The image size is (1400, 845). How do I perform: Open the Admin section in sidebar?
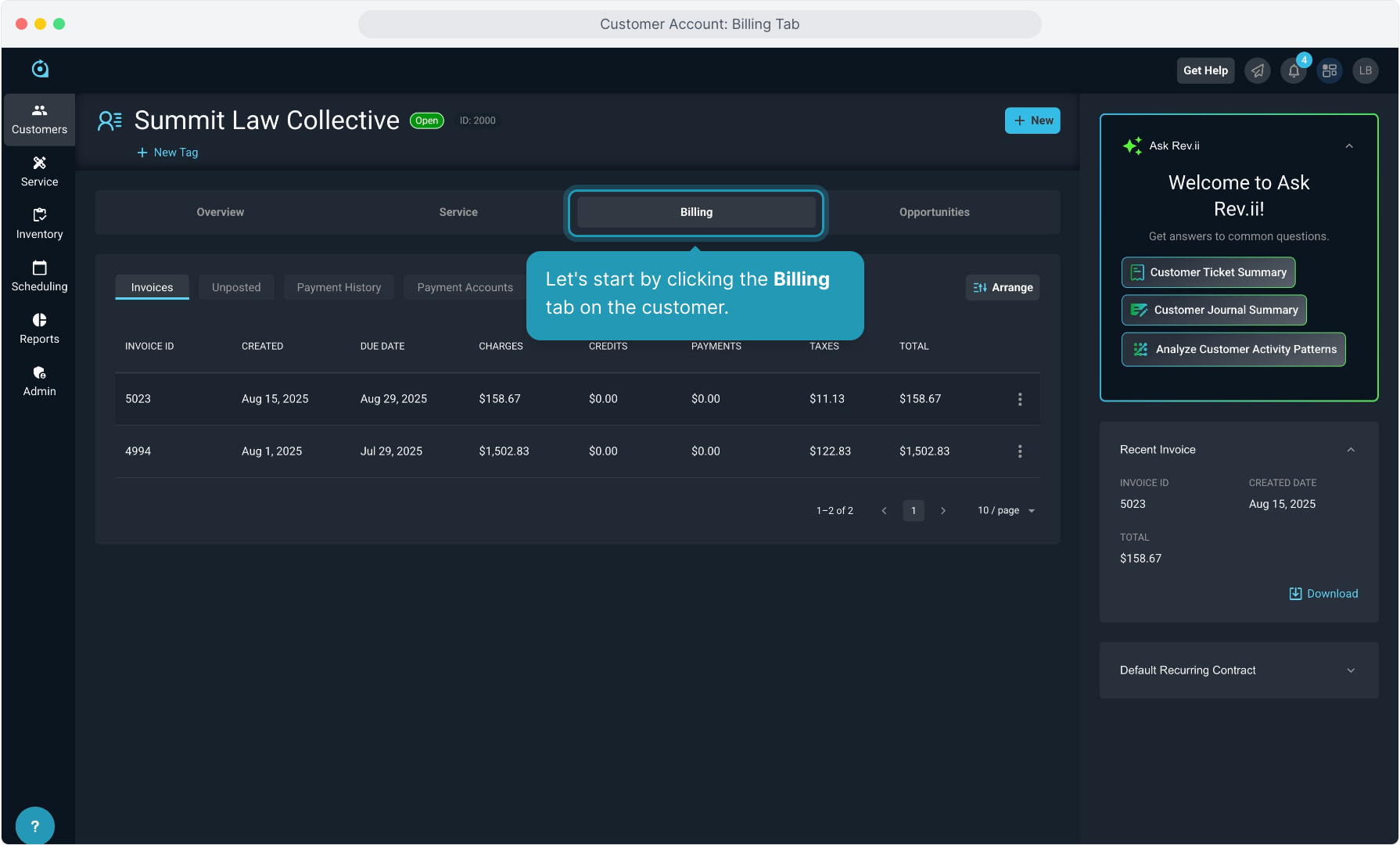pos(39,381)
